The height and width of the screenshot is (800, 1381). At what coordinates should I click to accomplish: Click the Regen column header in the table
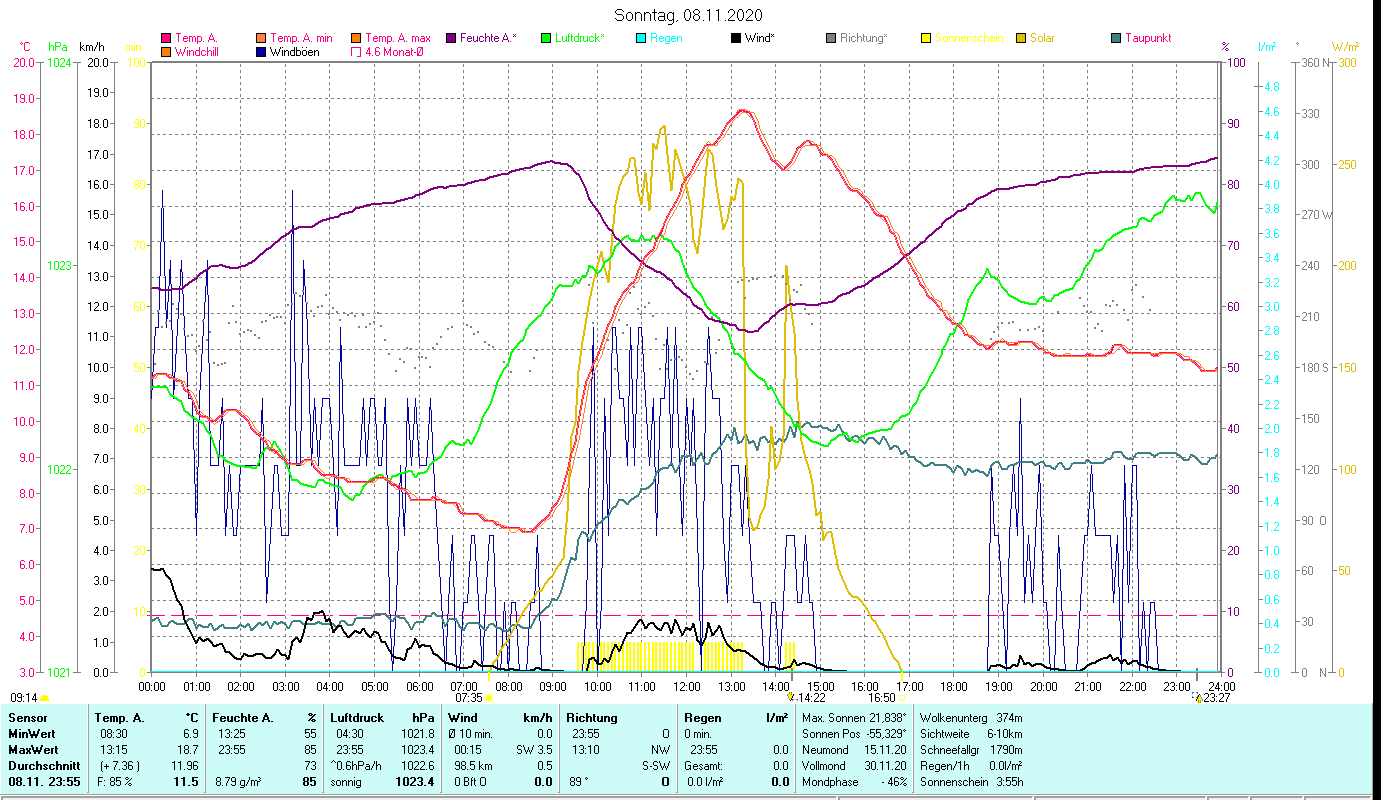[703, 718]
